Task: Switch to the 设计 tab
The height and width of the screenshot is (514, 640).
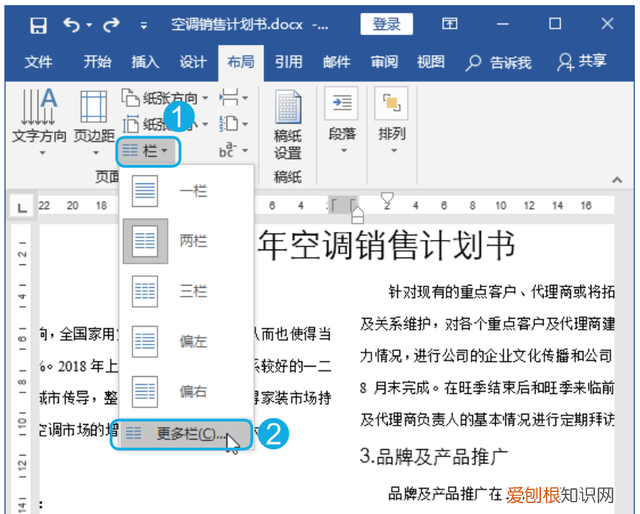Action: (193, 62)
